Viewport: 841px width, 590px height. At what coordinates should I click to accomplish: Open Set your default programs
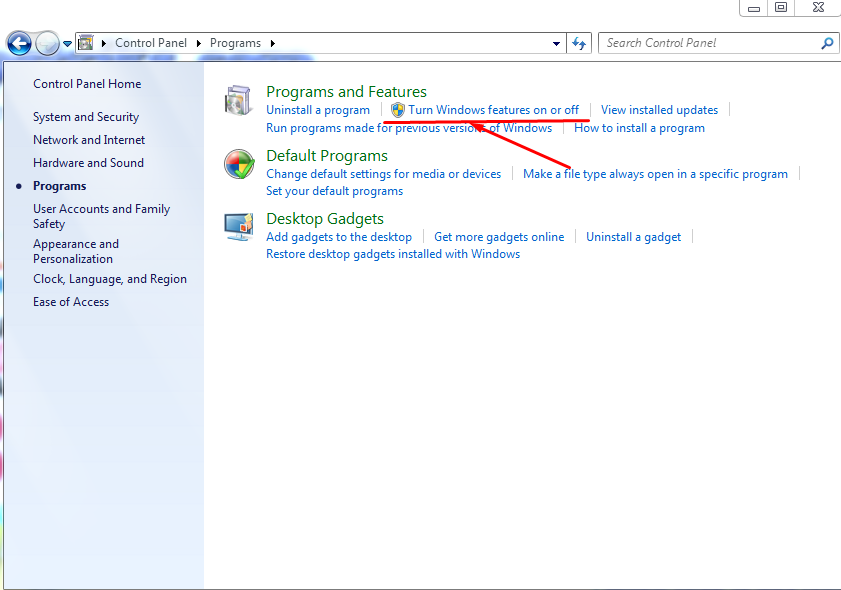(x=333, y=191)
